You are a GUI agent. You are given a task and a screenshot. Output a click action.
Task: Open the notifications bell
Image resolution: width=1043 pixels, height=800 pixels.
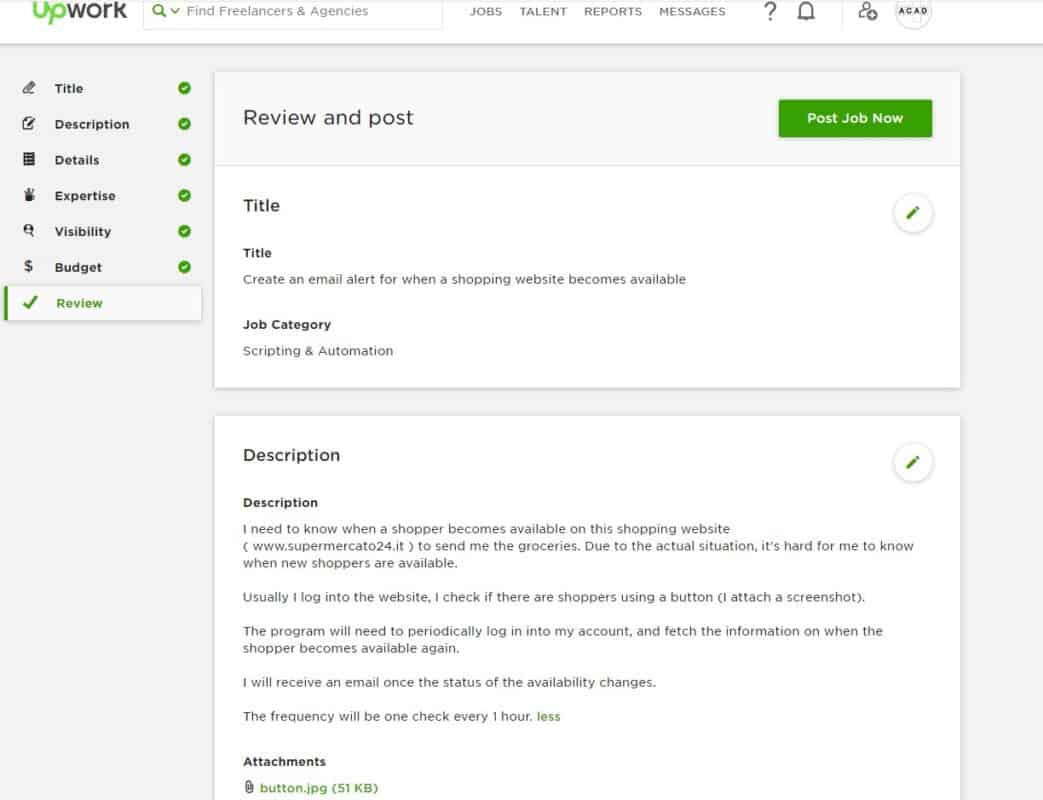click(806, 12)
